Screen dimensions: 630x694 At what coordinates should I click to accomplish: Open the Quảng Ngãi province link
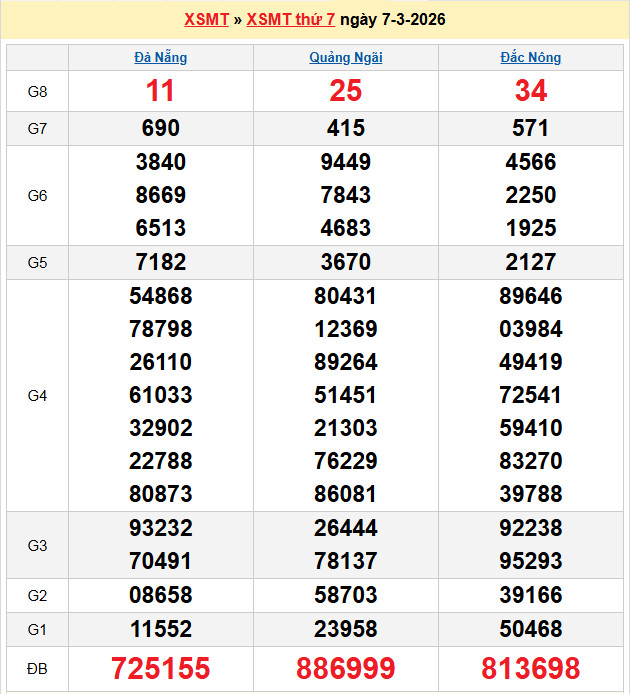pos(346,58)
